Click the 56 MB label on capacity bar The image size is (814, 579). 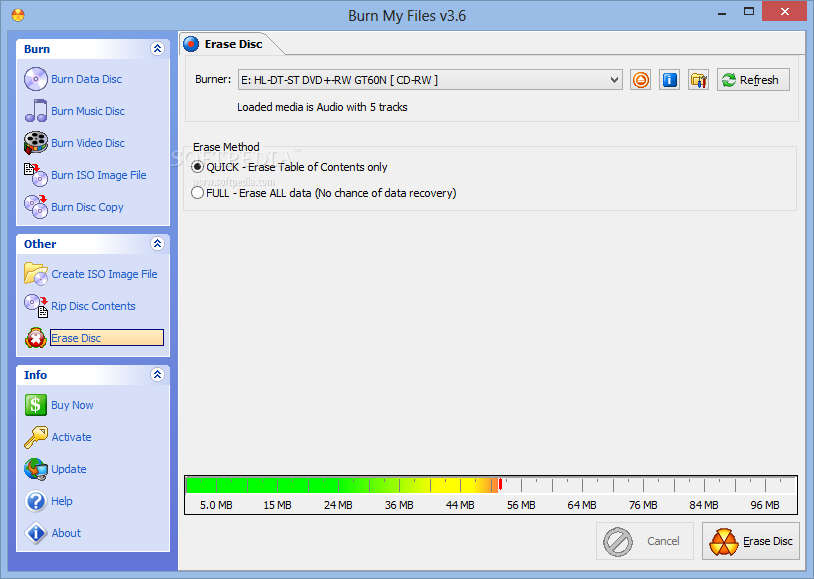(x=521, y=505)
